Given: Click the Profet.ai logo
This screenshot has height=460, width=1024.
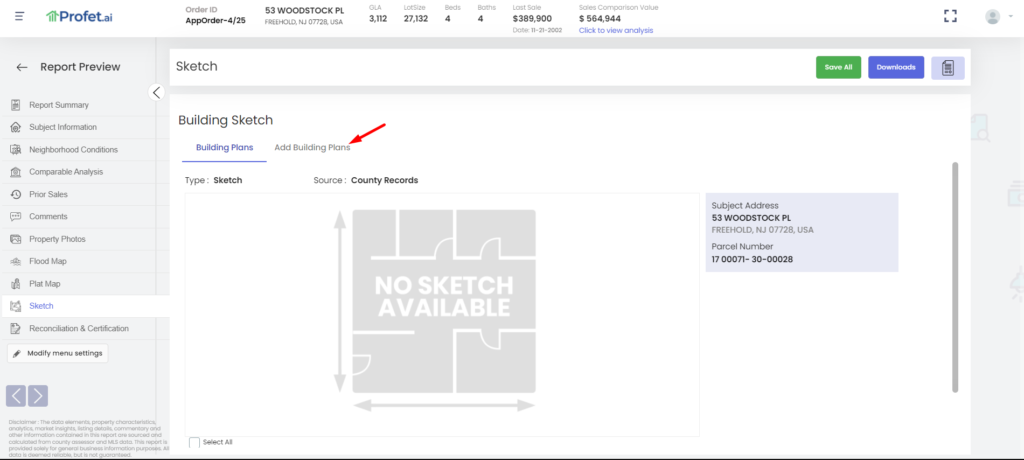Looking at the screenshot, I should point(80,16).
